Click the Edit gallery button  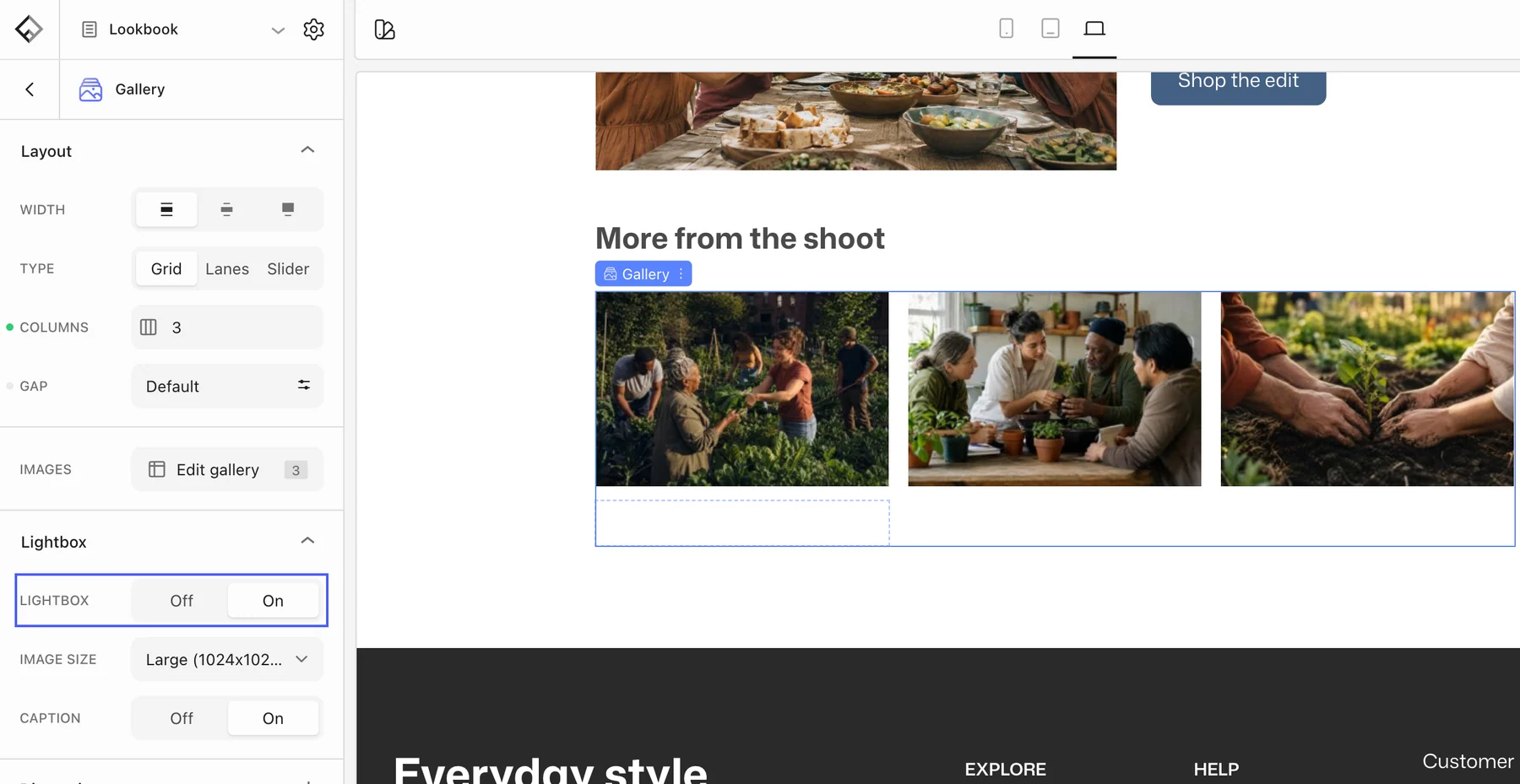[227, 469]
